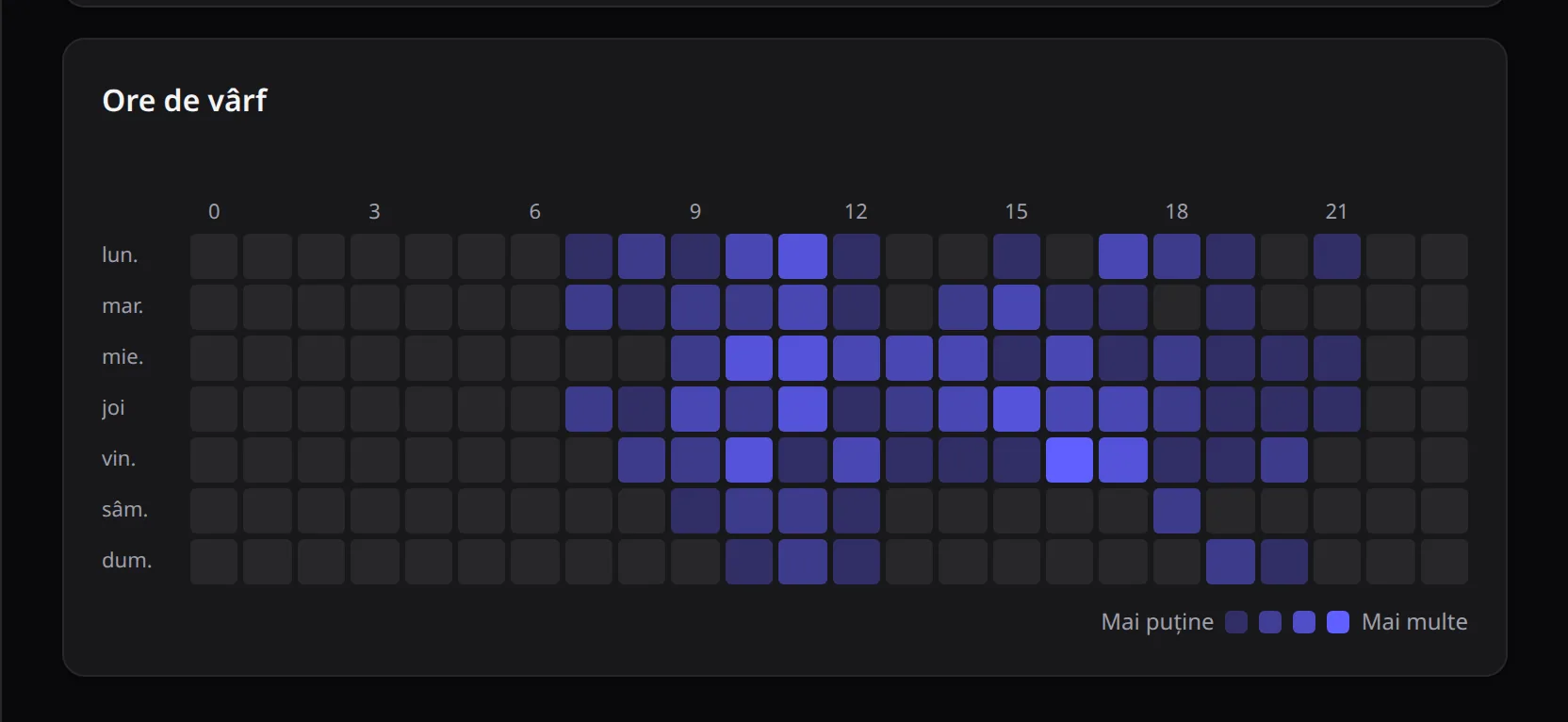This screenshot has width=1568, height=722.
Task: Select the third legend swatch from the left
Action: [x=1304, y=622]
